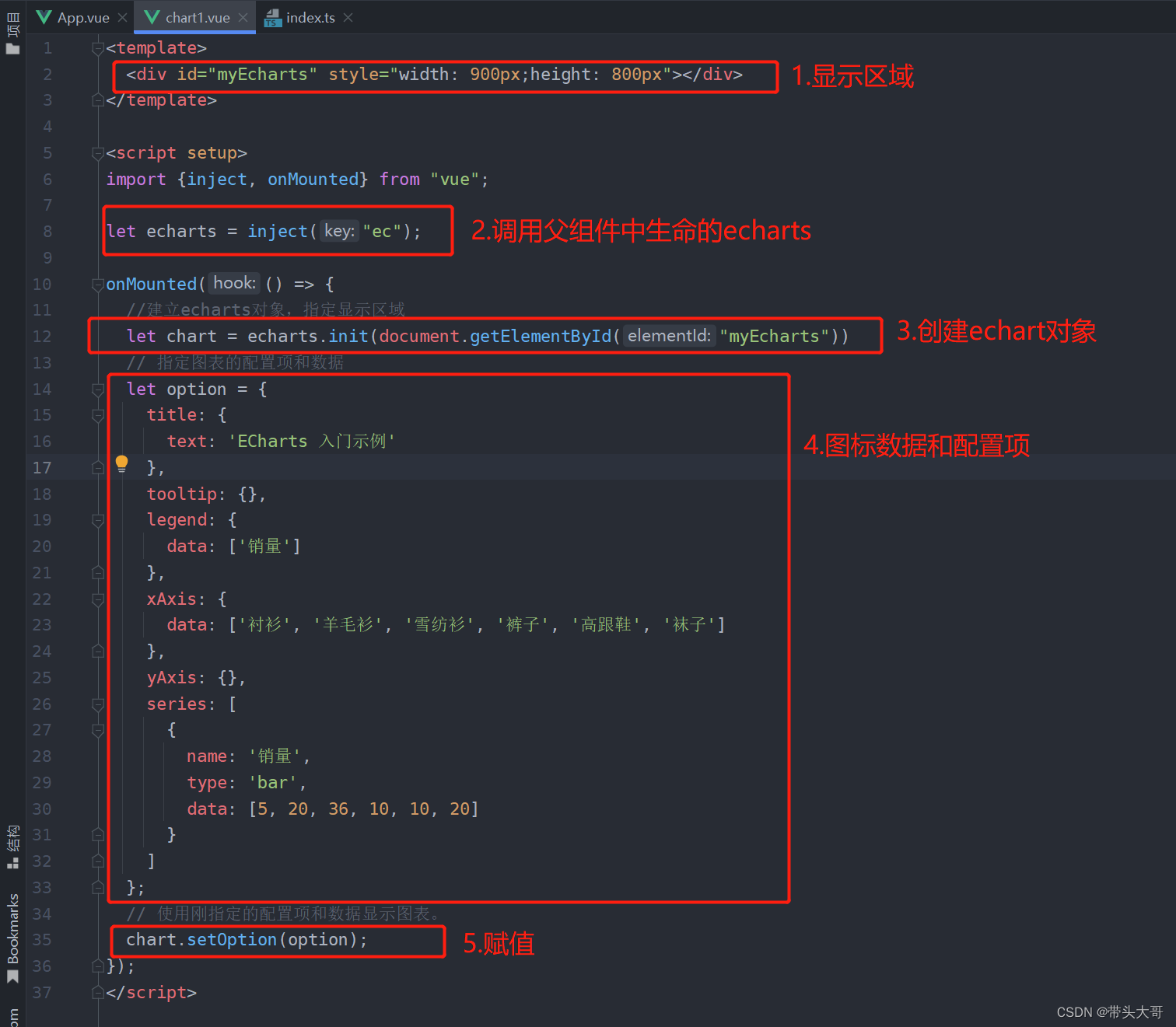Screen dimensions: 1176x1027
Task: Fold the series array at line 26
Action: tap(98, 704)
